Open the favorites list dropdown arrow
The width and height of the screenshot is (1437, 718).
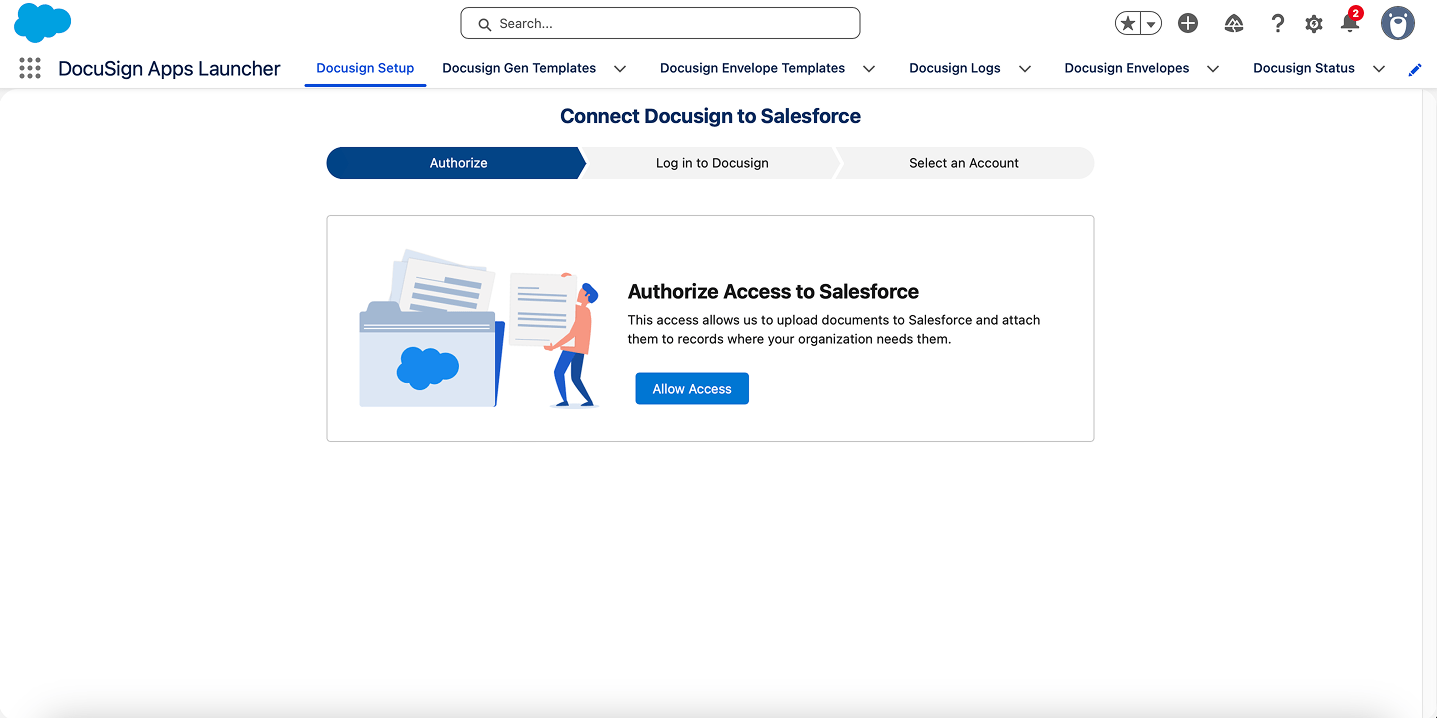(1151, 24)
